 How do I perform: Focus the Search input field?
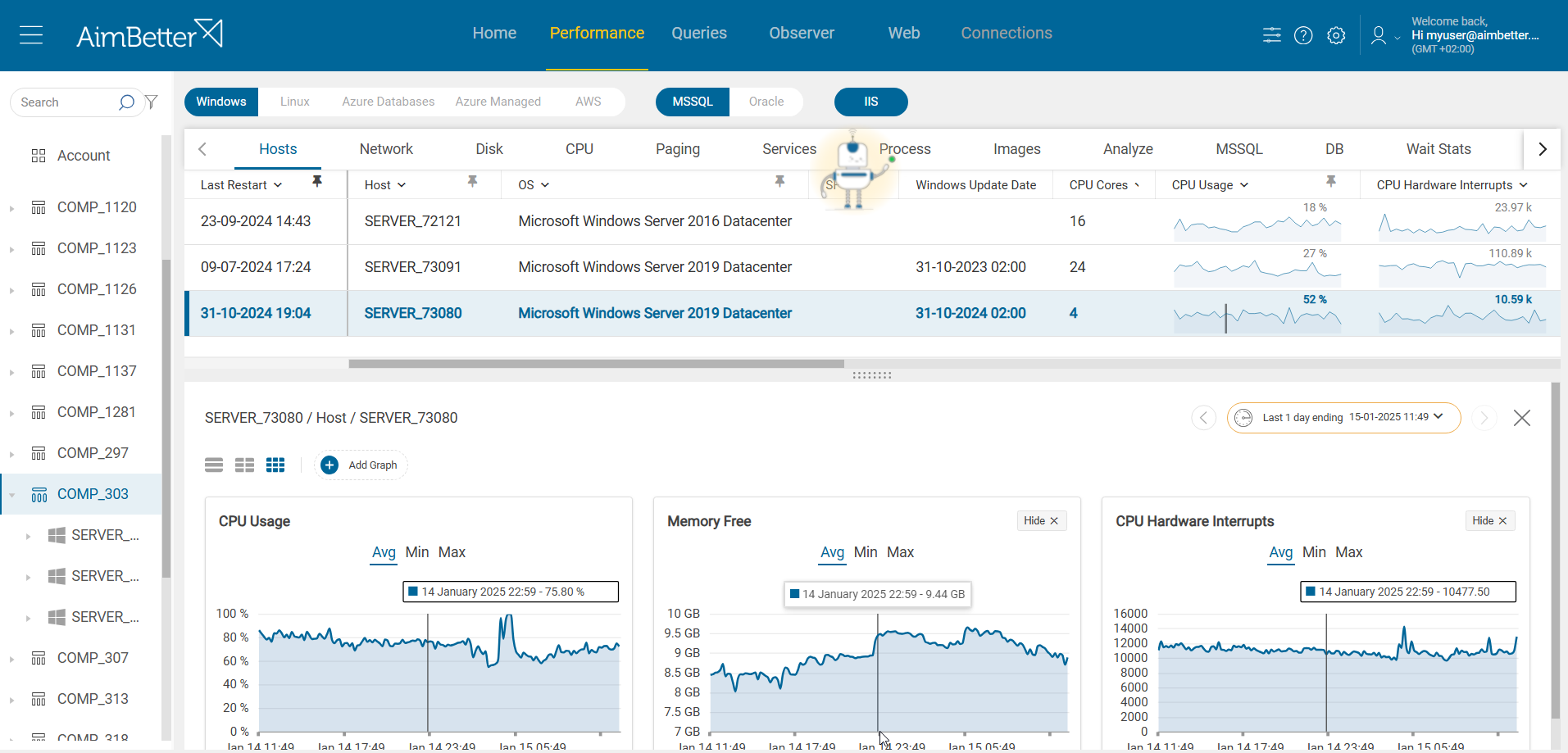[67, 102]
